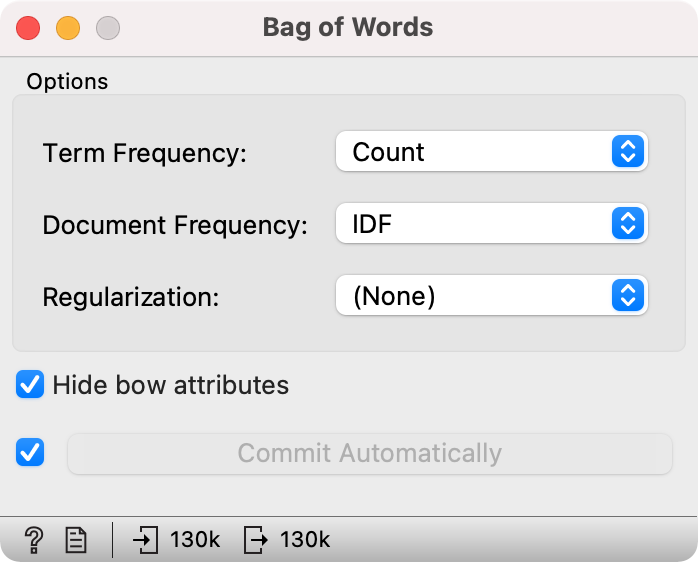Click the input 130k count text
Viewport: 698px width, 562px height.
click(194, 540)
